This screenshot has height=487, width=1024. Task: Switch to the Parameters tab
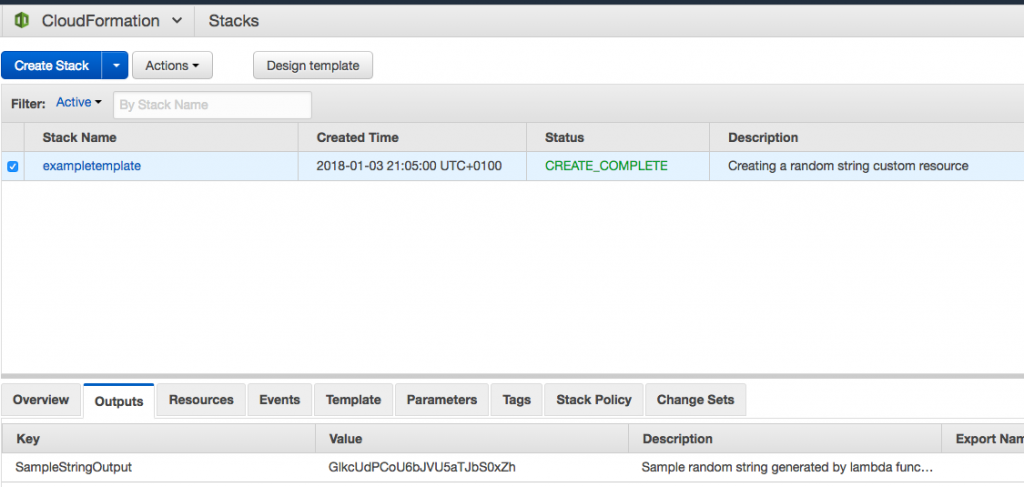click(442, 400)
